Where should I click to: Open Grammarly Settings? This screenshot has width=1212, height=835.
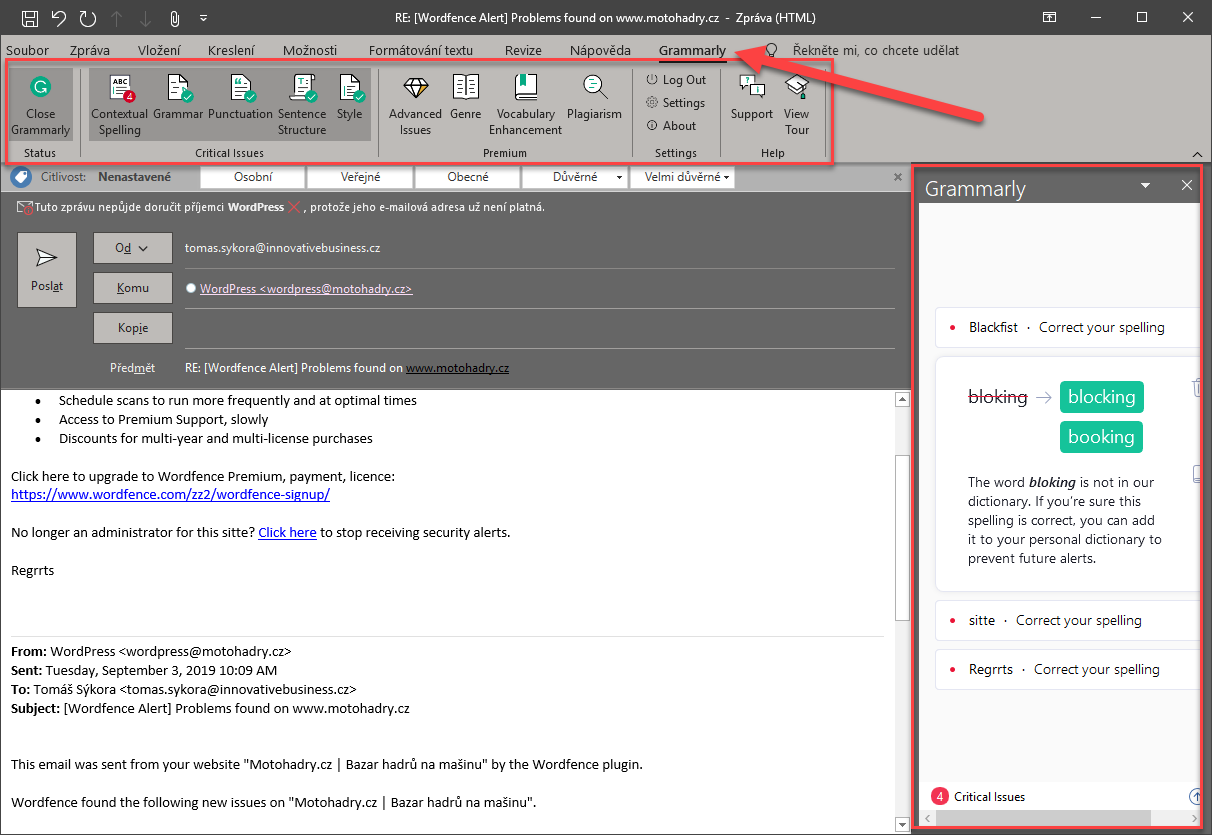pos(676,103)
